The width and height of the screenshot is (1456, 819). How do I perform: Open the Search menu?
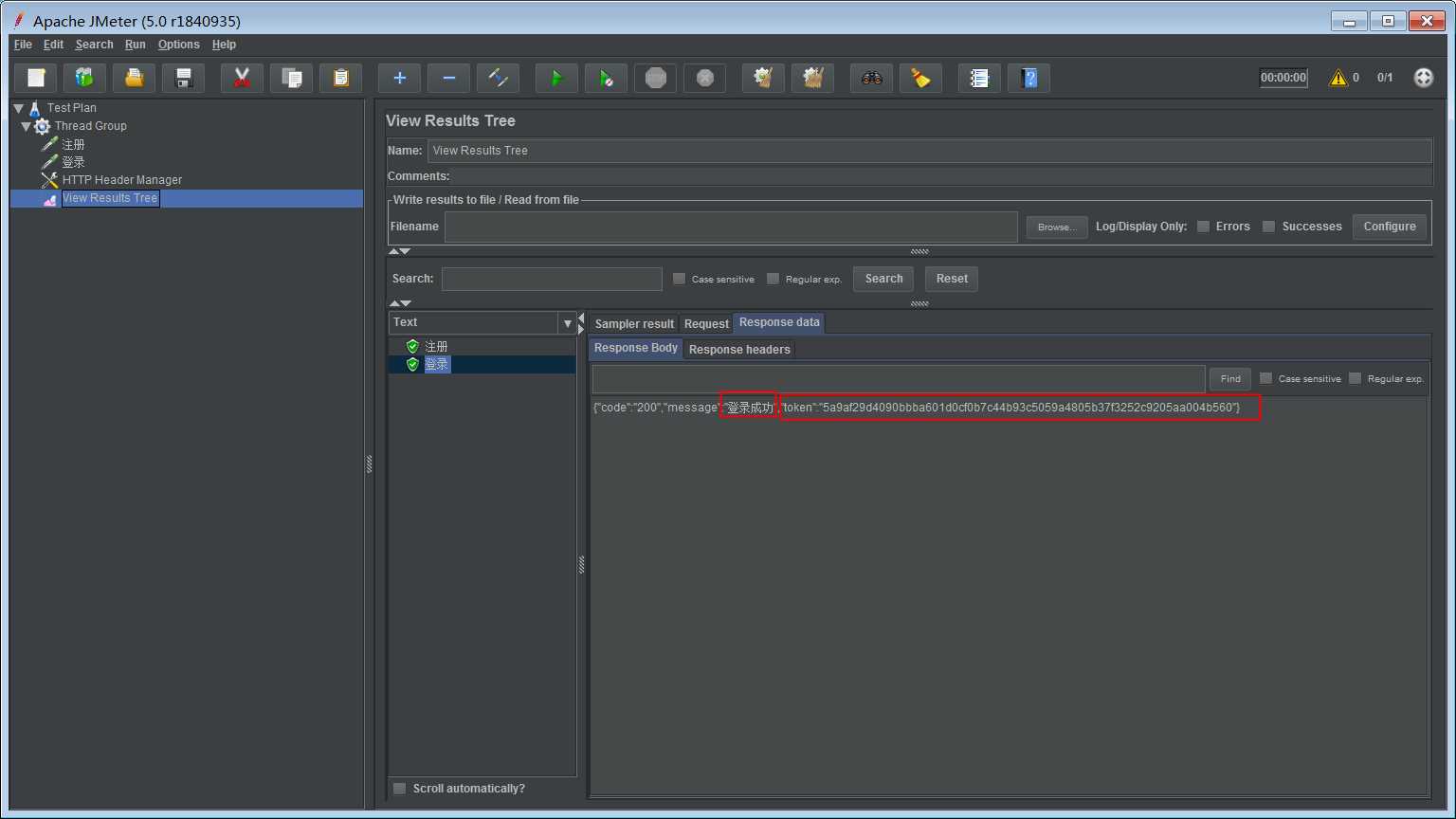(x=94, y=45)
